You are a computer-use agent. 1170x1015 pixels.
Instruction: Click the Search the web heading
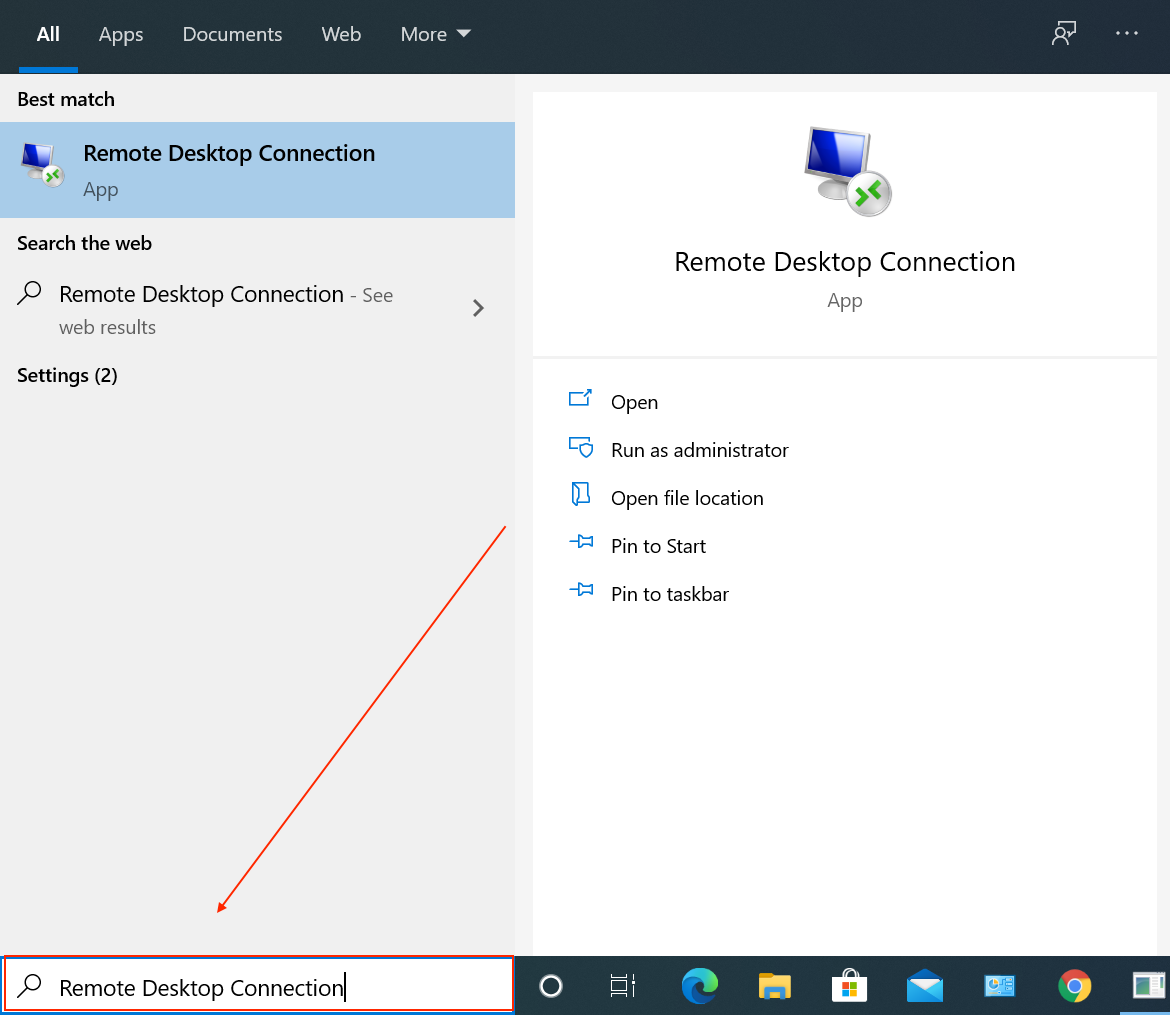(84, 243)
